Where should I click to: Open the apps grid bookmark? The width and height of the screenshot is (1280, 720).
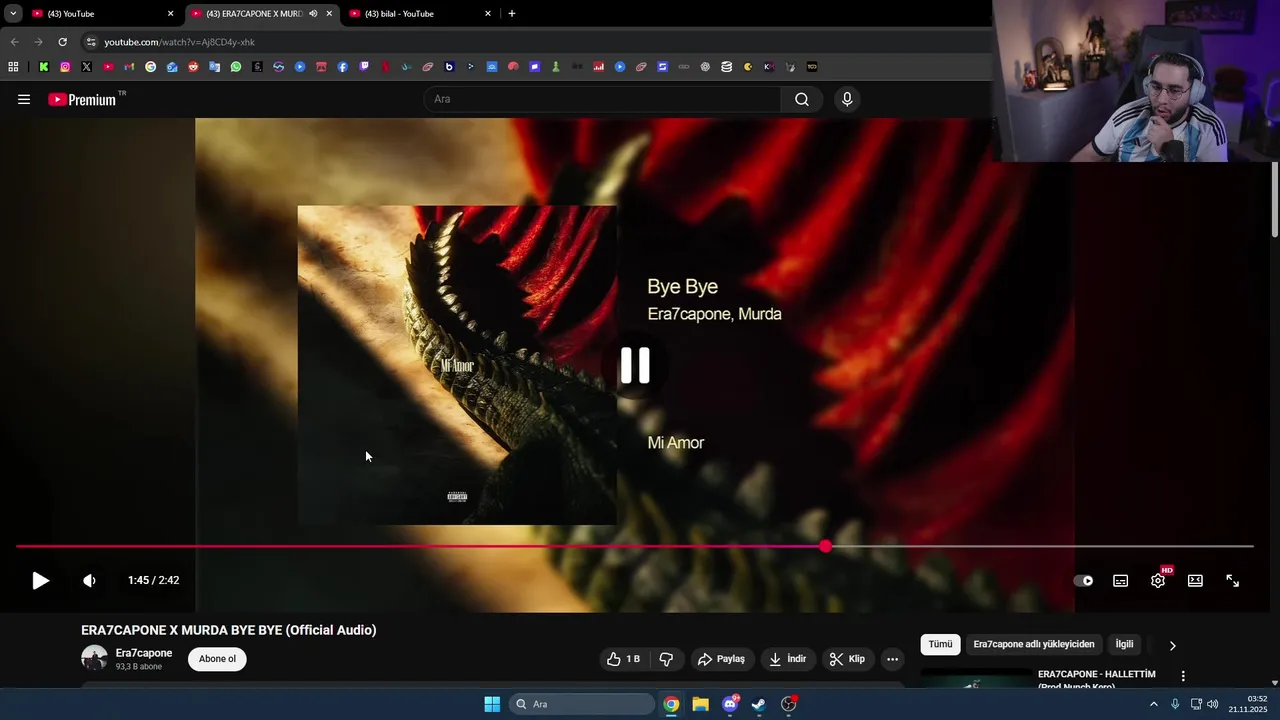[x=13, y=67]
